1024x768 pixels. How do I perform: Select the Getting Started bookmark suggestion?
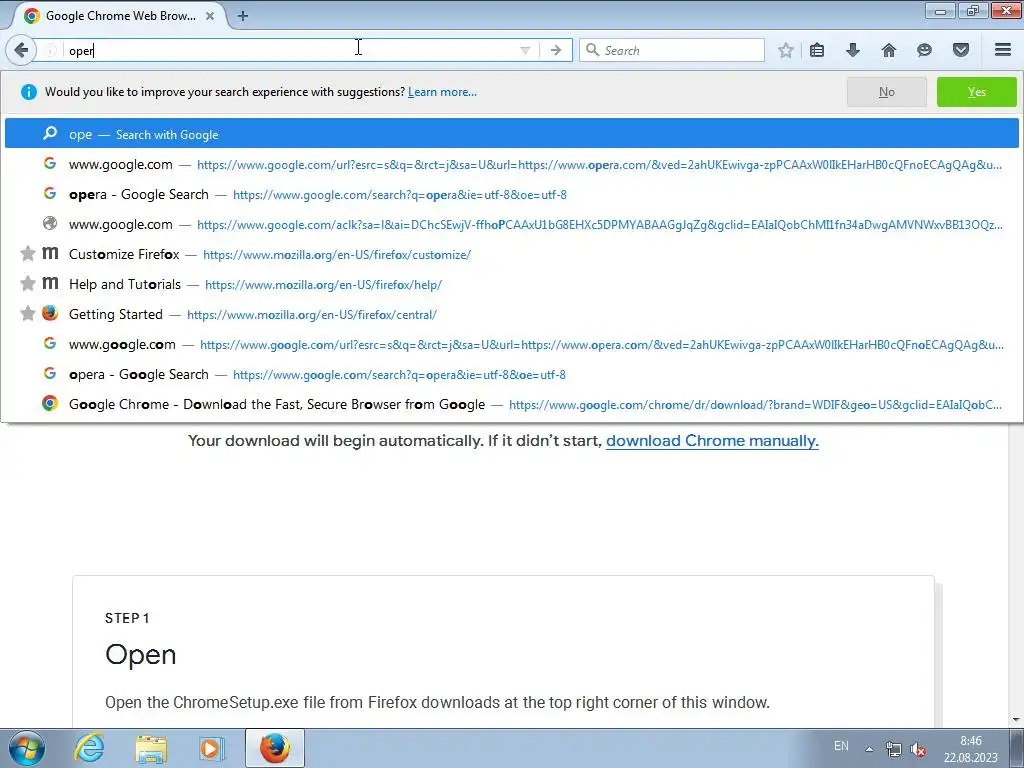click(511, 315)
